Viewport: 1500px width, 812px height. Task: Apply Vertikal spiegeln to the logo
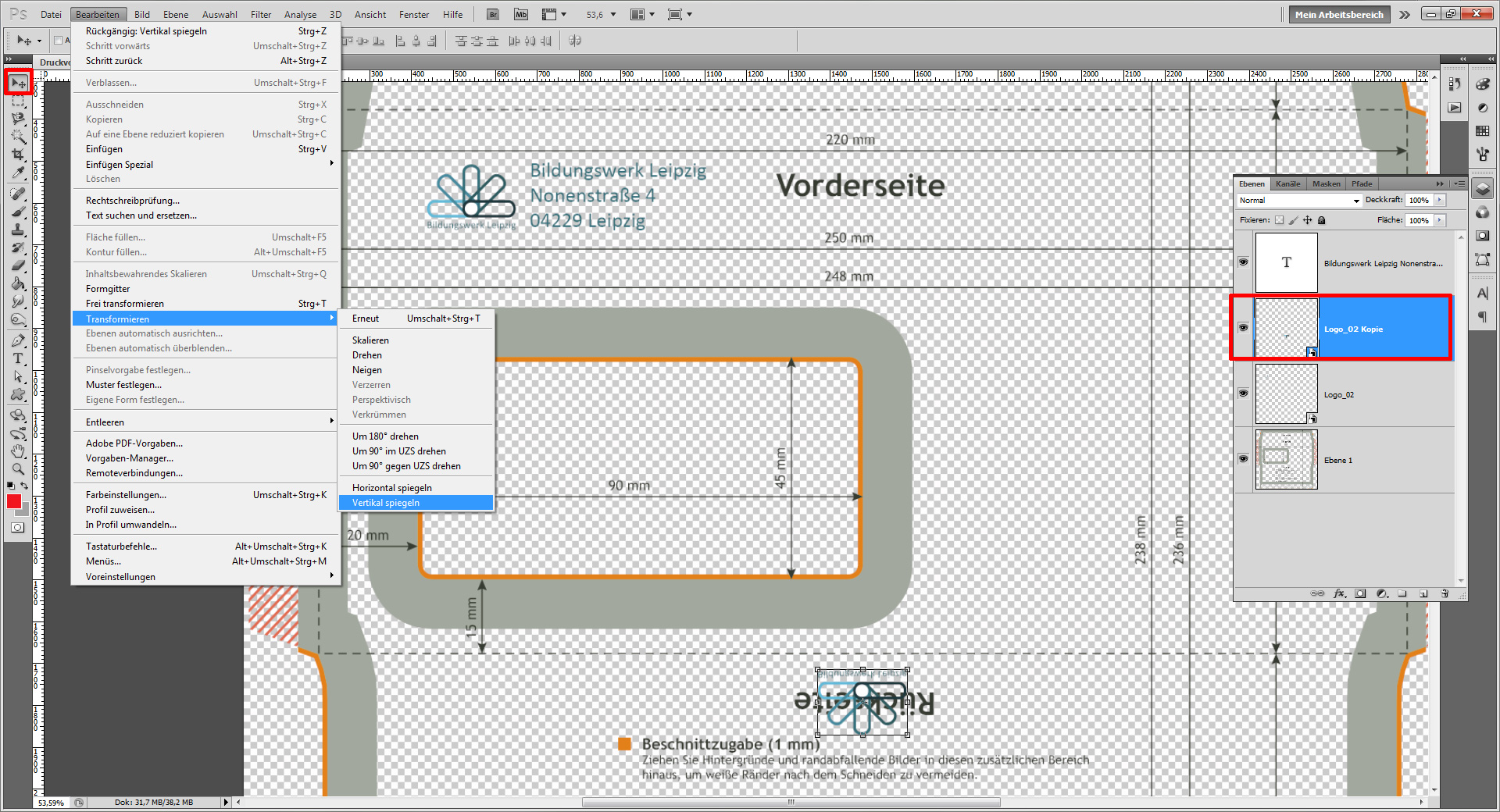[385, 503]
